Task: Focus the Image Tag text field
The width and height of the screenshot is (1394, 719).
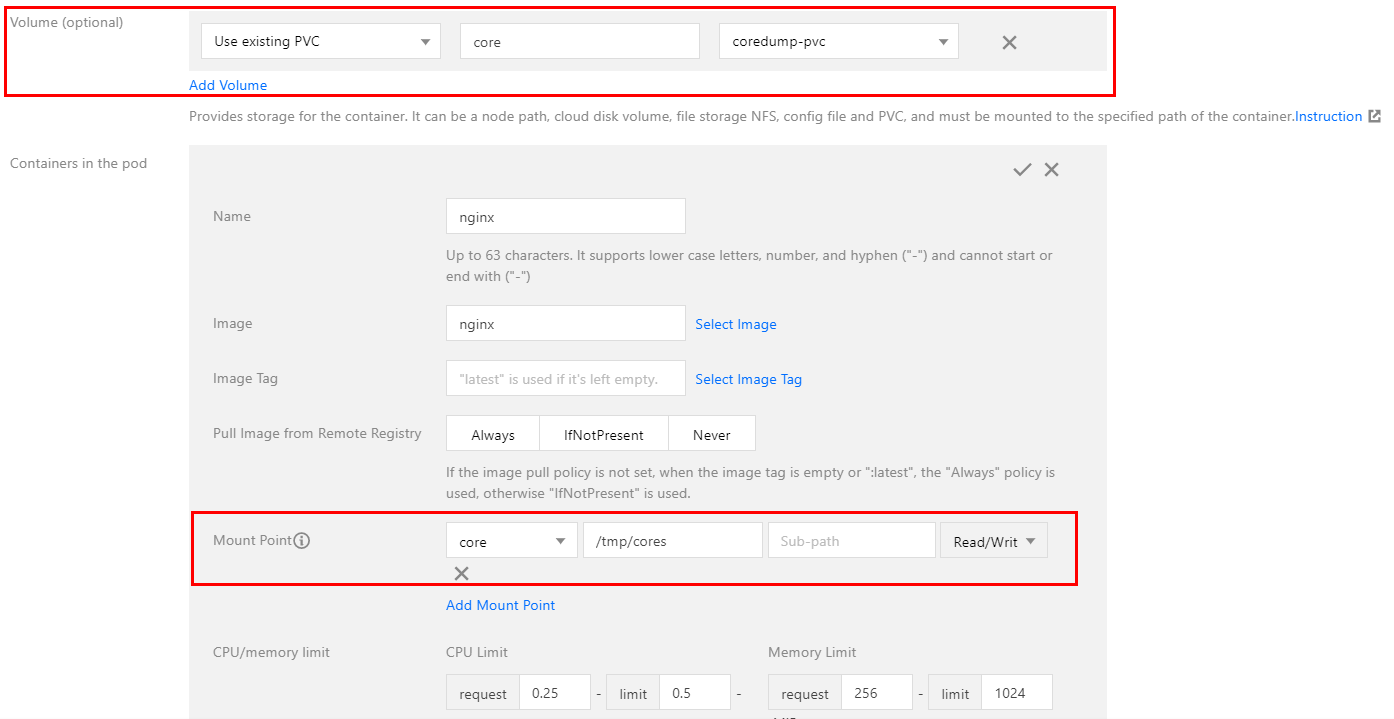Action: [x=565, y=379]
